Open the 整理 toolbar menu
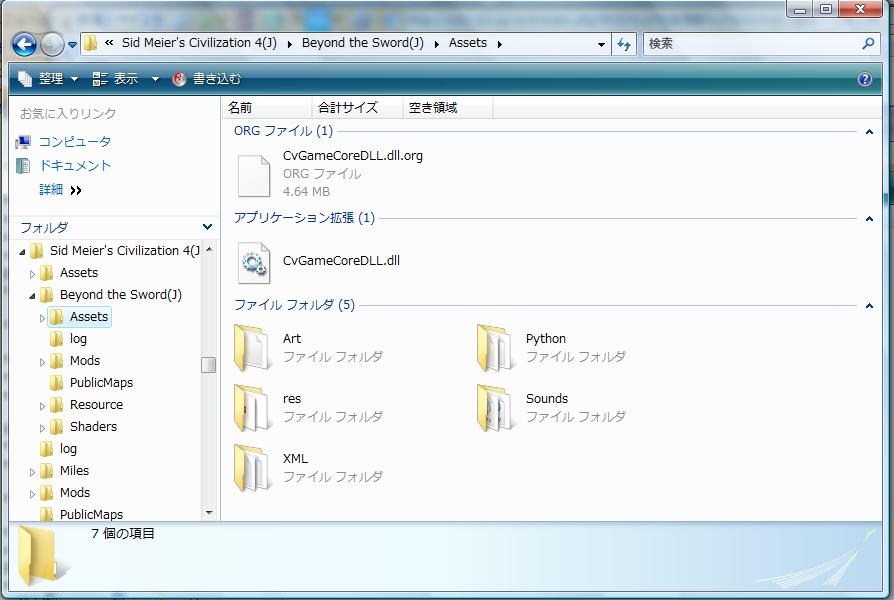Viewport: 894px width, 600px height. pos(41,79)
